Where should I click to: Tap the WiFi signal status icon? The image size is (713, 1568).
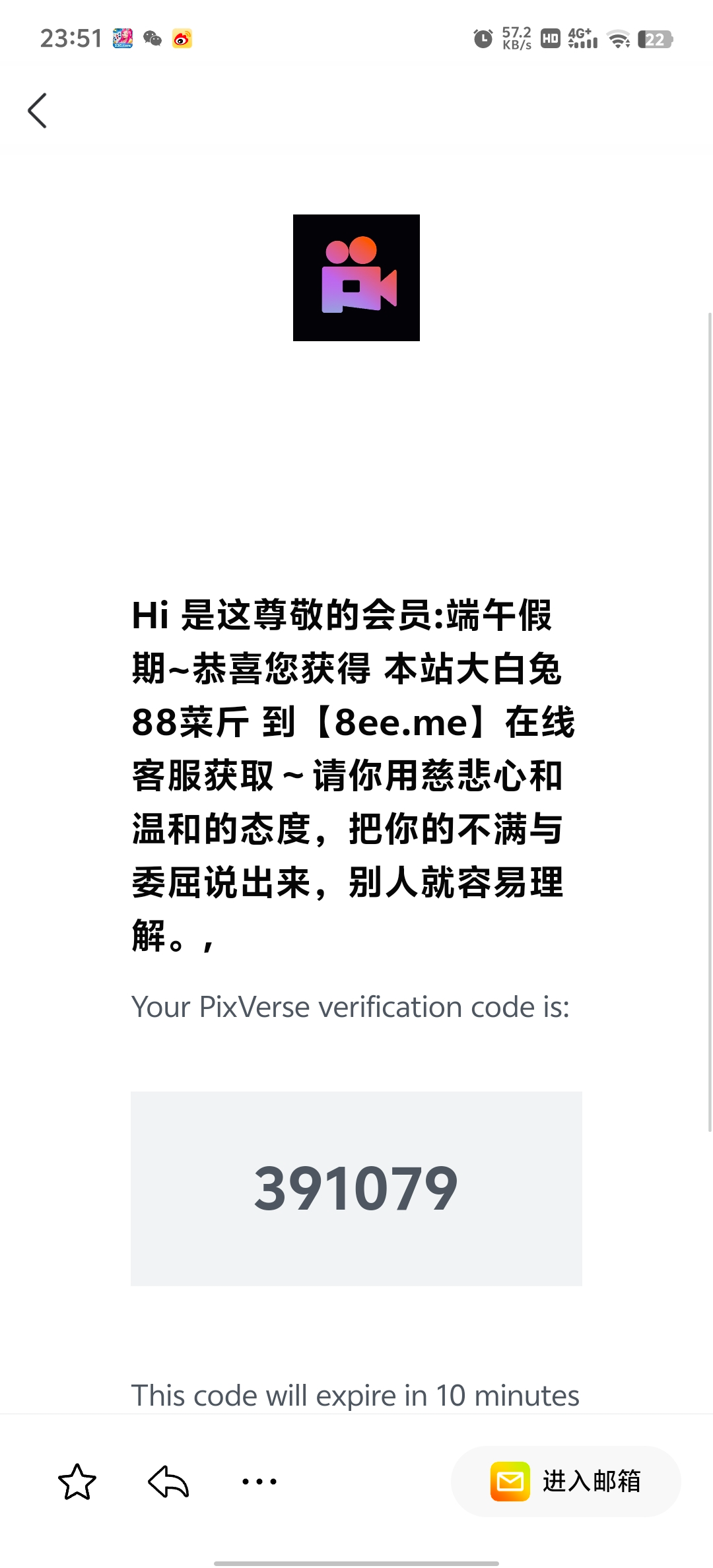pyautogui.click(x=619, y=40)
